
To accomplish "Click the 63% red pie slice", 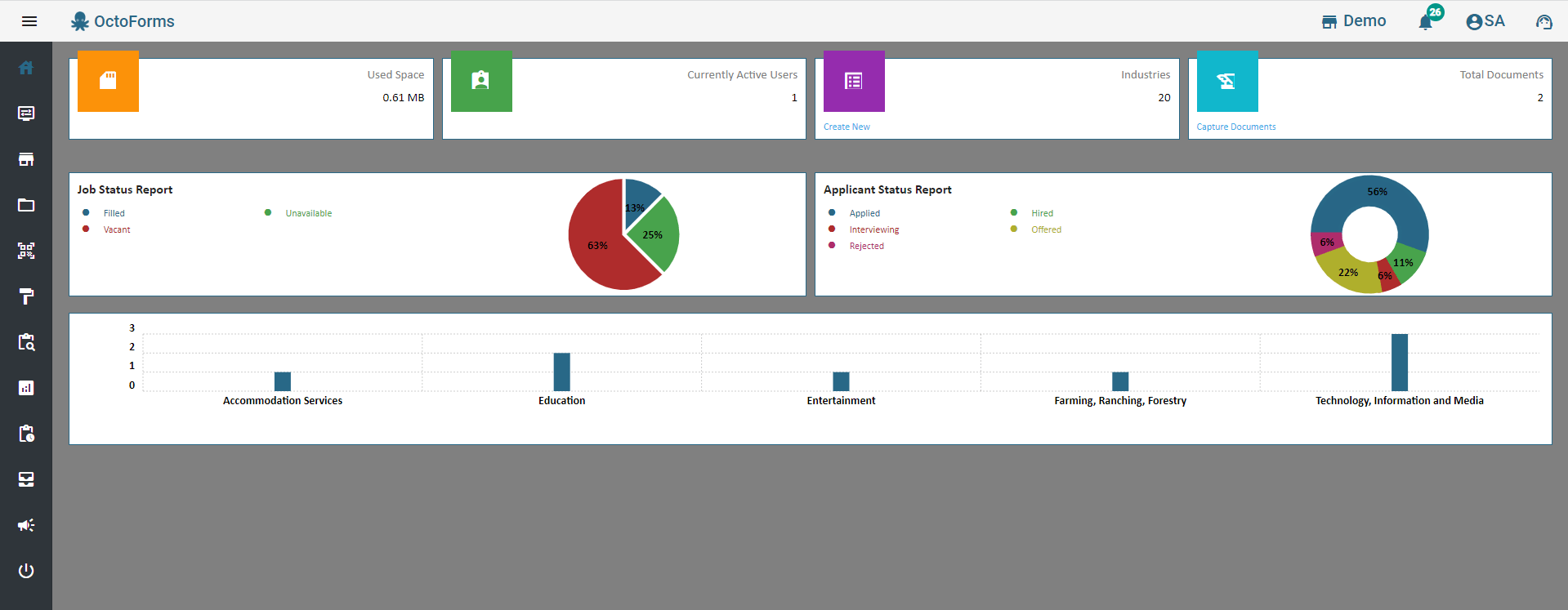I will [597, 245].
